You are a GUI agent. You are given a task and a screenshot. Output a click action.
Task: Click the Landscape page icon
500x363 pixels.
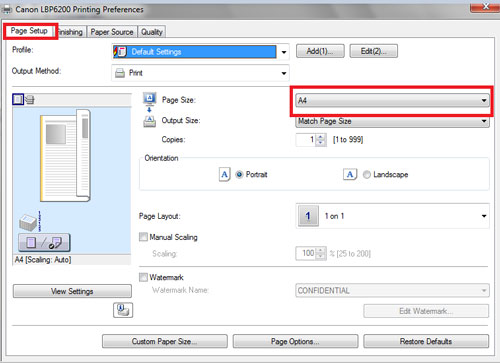click(x=350, y=174)
